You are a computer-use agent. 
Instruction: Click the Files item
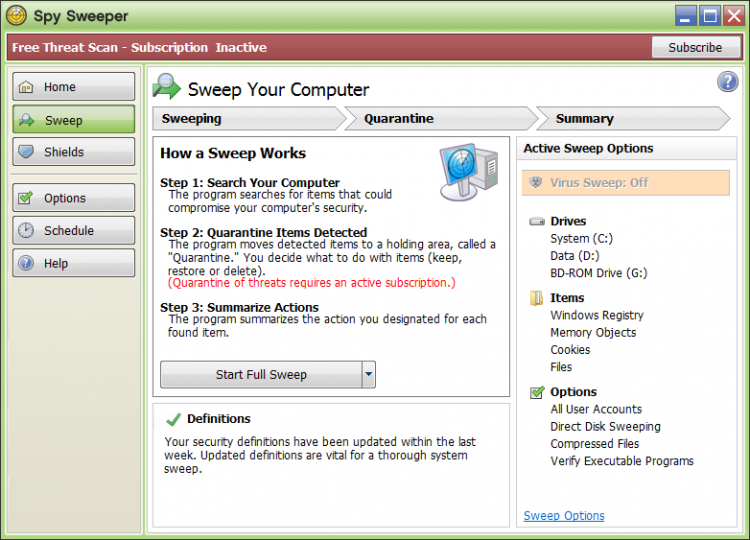[x=561, y=367]
